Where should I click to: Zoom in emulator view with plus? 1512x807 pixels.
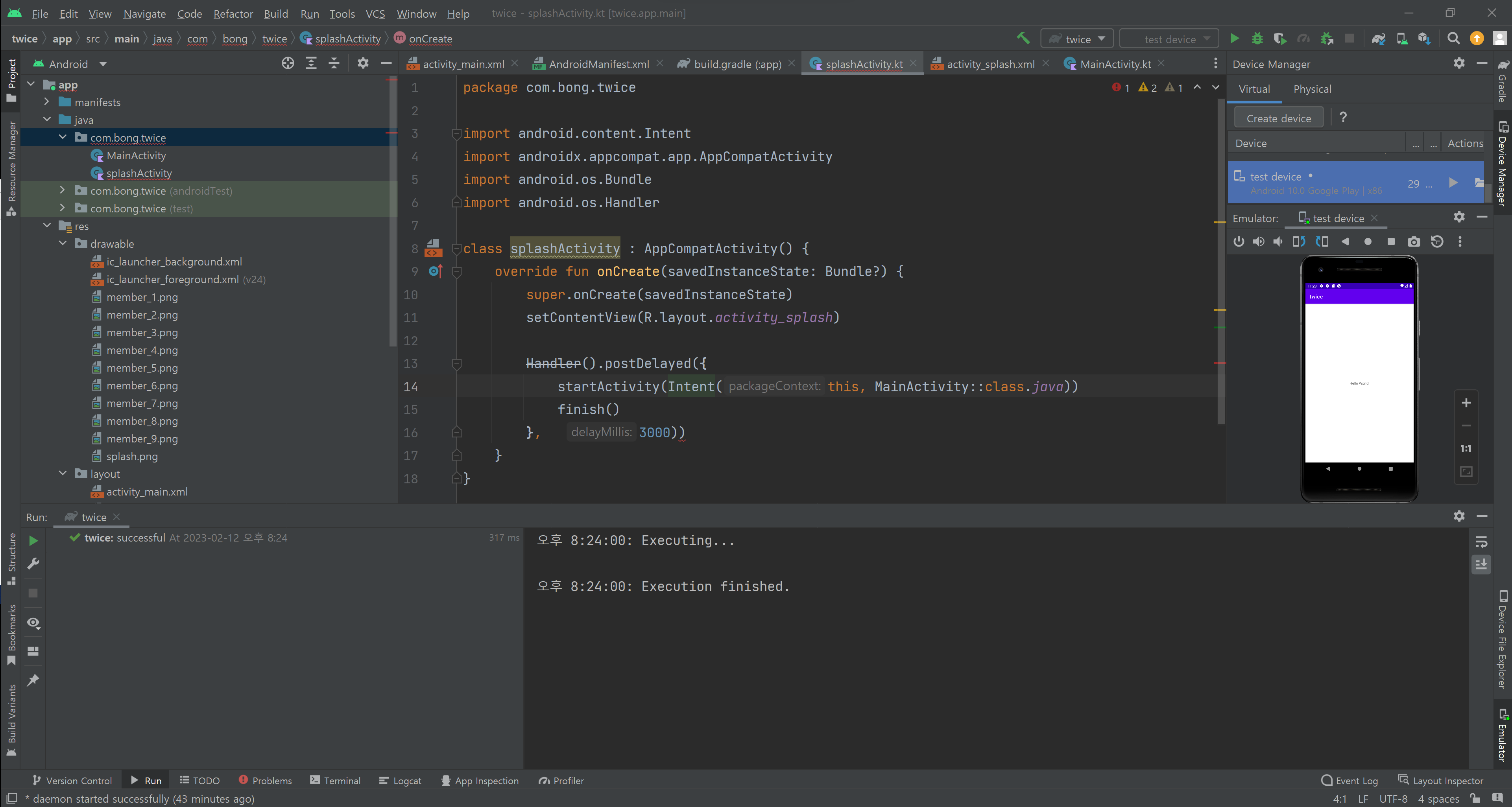[1466, 403]
